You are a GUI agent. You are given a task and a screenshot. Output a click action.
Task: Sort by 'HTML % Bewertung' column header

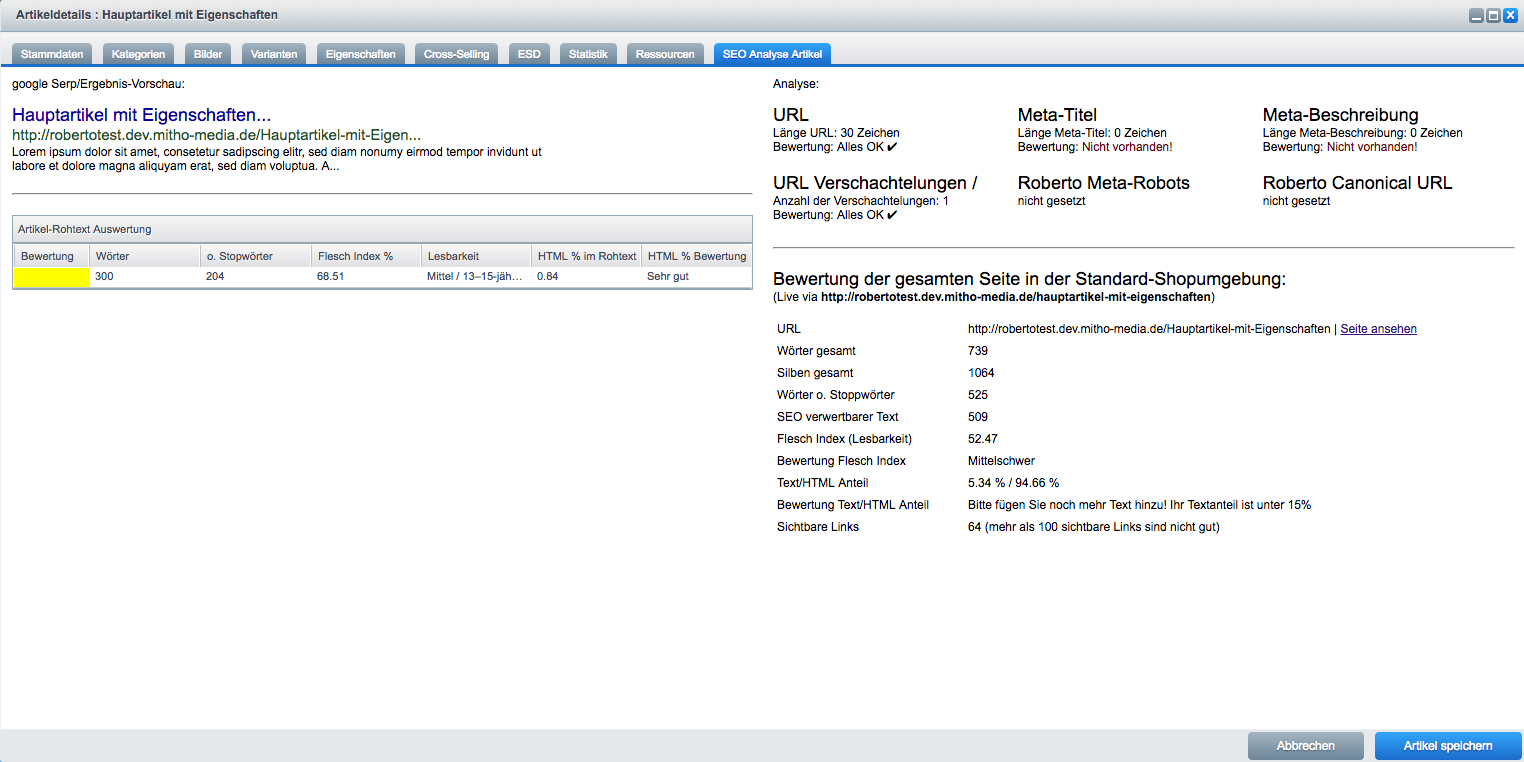tap(696, 256)
